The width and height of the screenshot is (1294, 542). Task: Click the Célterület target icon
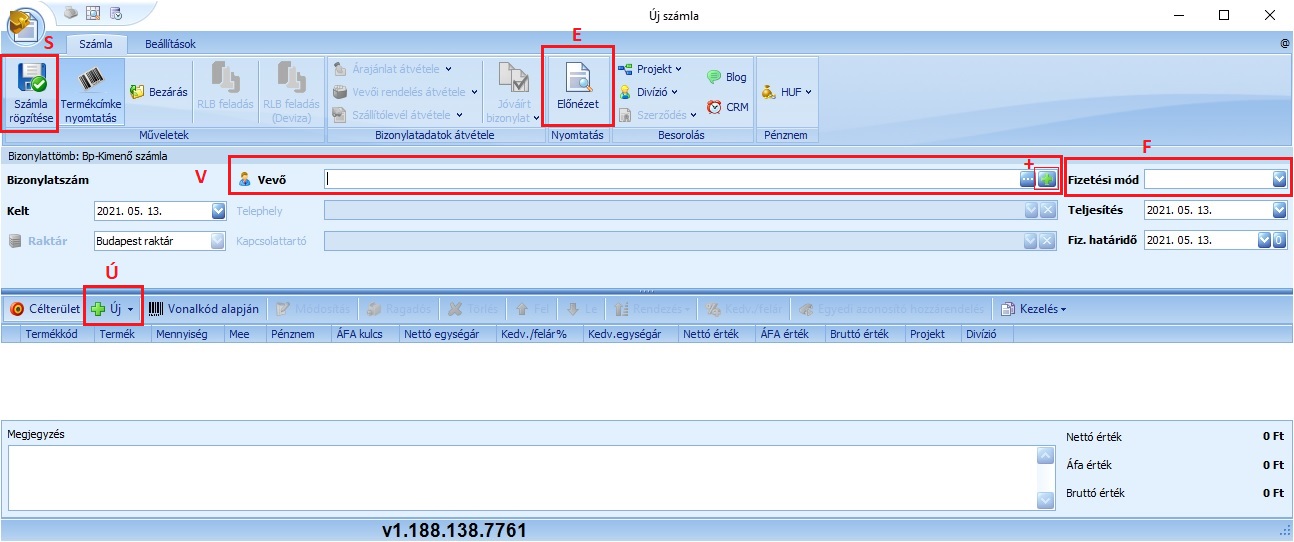(x=16, y=309)
